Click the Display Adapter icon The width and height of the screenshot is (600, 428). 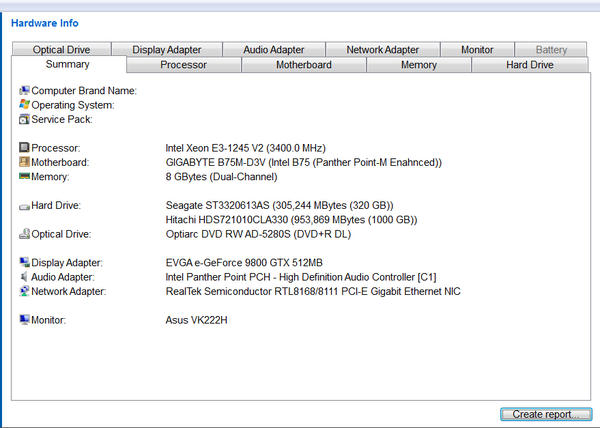(24, 263)
